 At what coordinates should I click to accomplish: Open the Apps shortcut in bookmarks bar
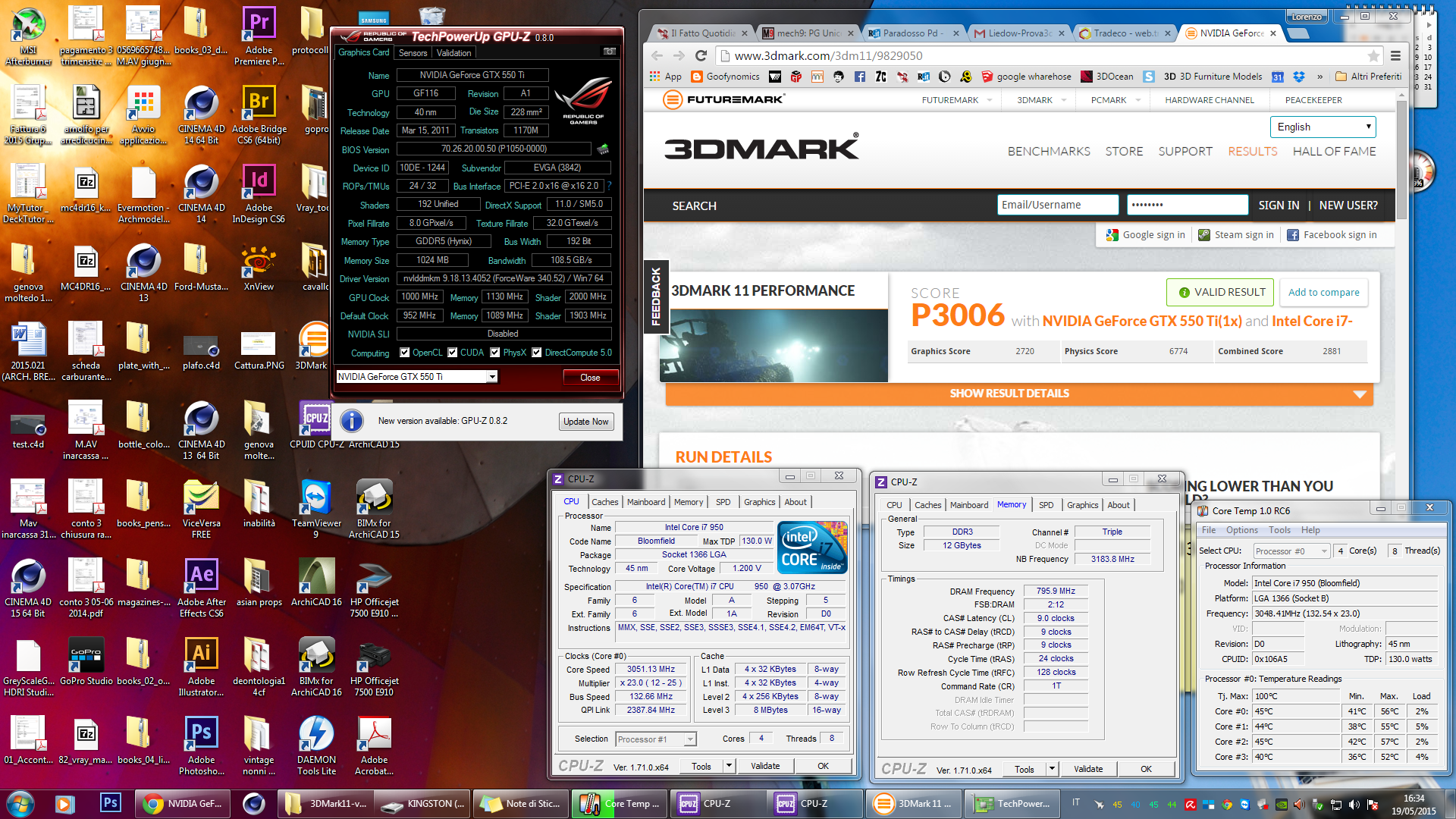666,77
